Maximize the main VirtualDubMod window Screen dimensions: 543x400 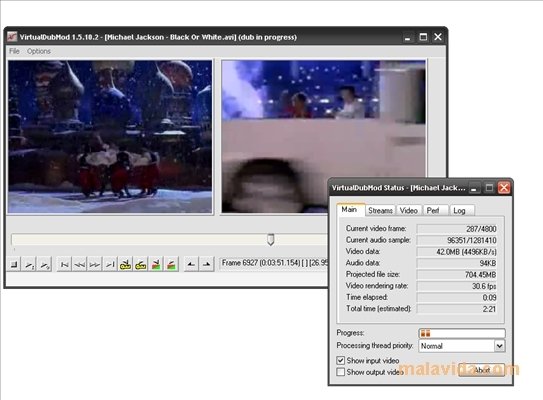tap(423, 37)
